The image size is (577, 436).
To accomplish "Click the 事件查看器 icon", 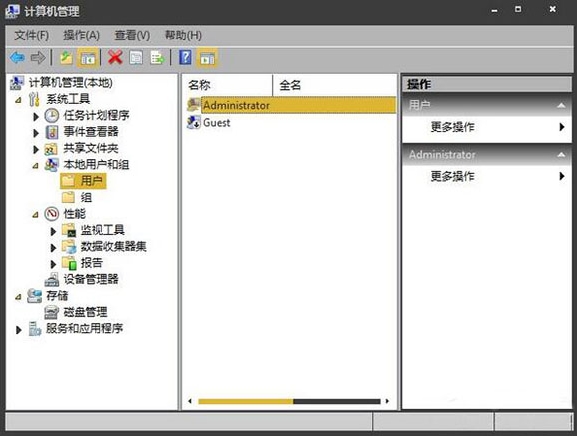I will click(x=52, y=132).
